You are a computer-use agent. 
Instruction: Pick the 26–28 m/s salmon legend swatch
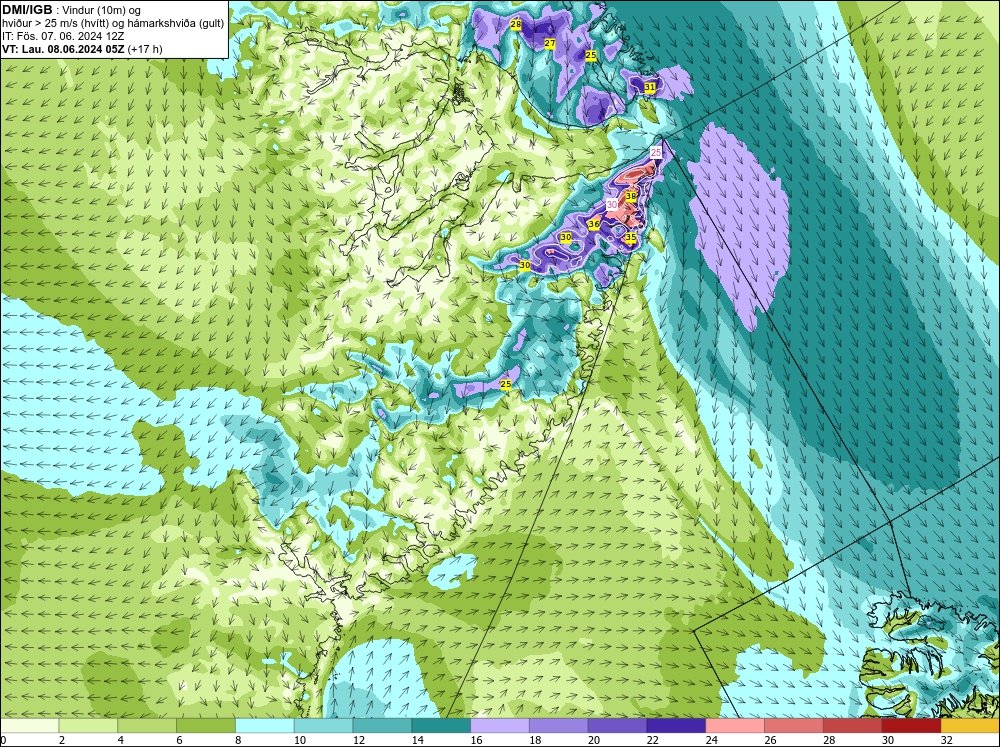[x=794, y=726]
